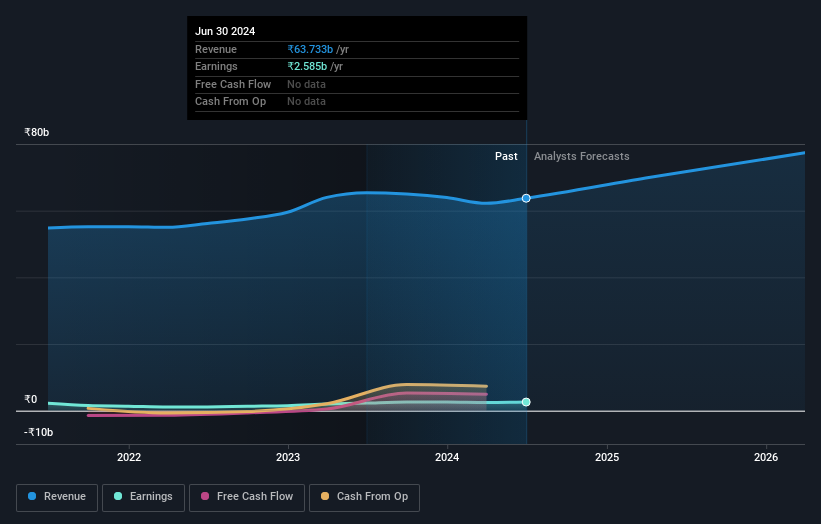Click the ₹2.585b earnings value in the tooltip
This screenshot has width=821, height=524.
tap(307, 66)
